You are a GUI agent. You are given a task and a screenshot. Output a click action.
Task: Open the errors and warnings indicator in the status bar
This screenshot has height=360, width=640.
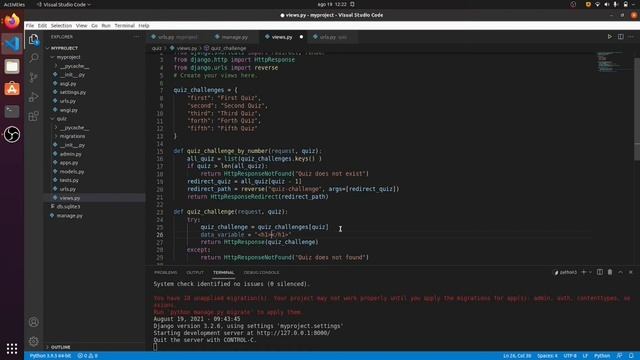[x=87, y=356]
